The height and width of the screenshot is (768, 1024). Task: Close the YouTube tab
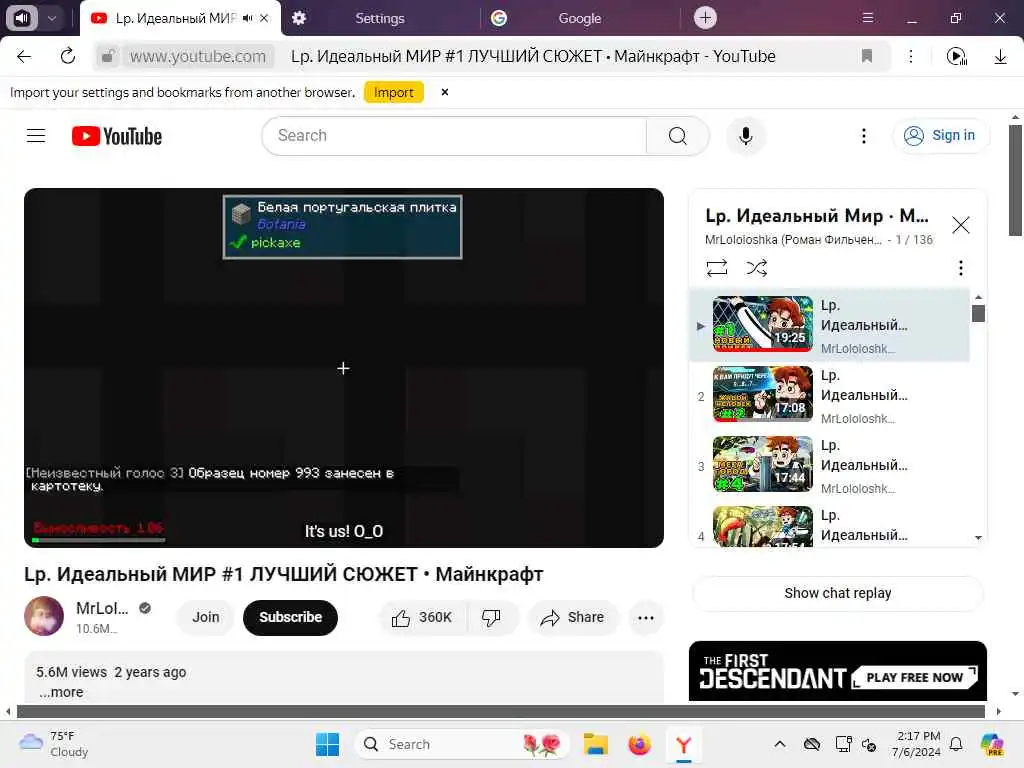[264, 18]
